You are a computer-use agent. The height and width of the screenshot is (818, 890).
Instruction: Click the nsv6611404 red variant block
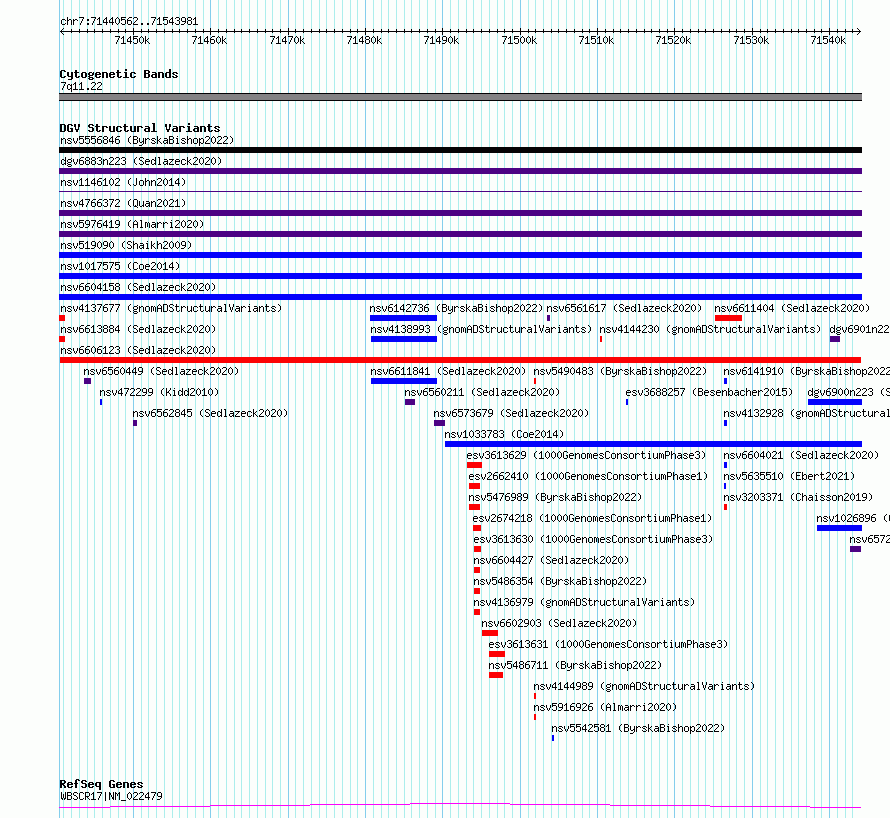[728, 318]
